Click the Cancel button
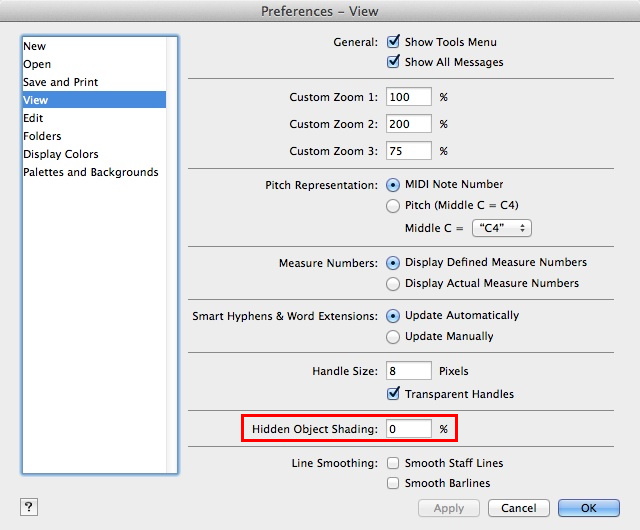 pos(519,508)
